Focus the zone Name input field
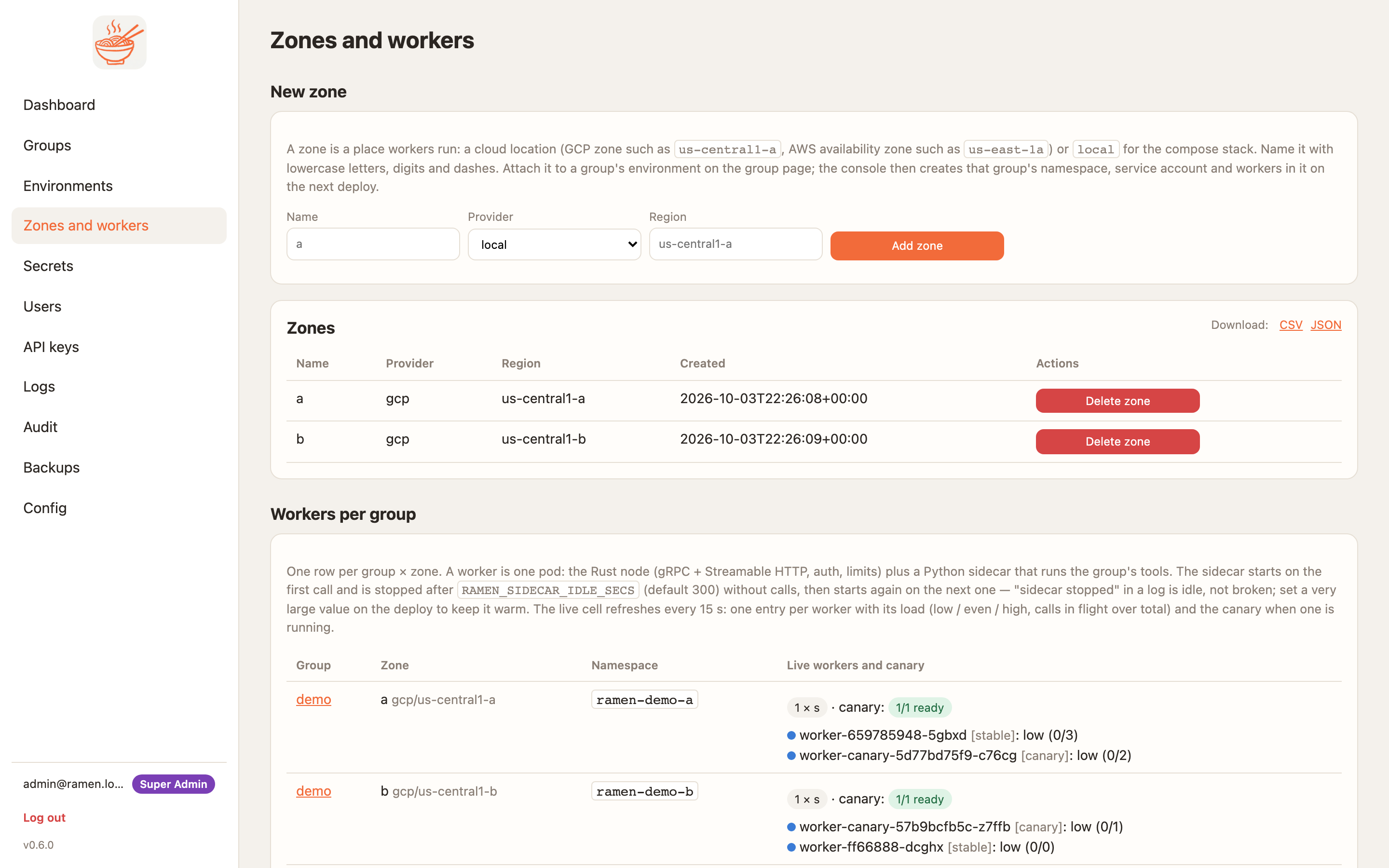The height and width of the screenshot is (868, 1389). point(373,244)
